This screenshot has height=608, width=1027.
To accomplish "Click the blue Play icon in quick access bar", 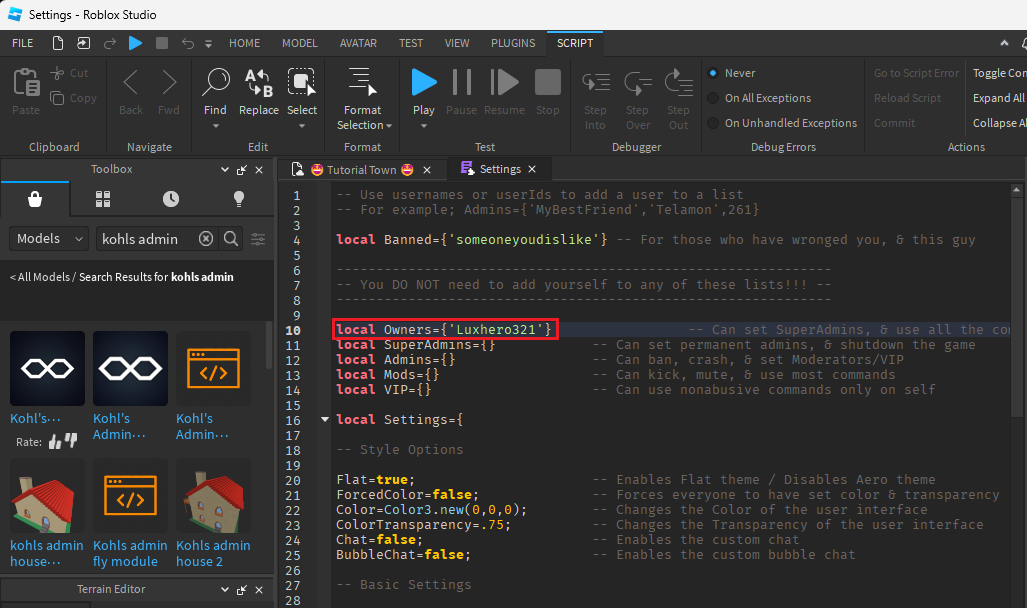I will pyautogui.click(x=136, y=43).
